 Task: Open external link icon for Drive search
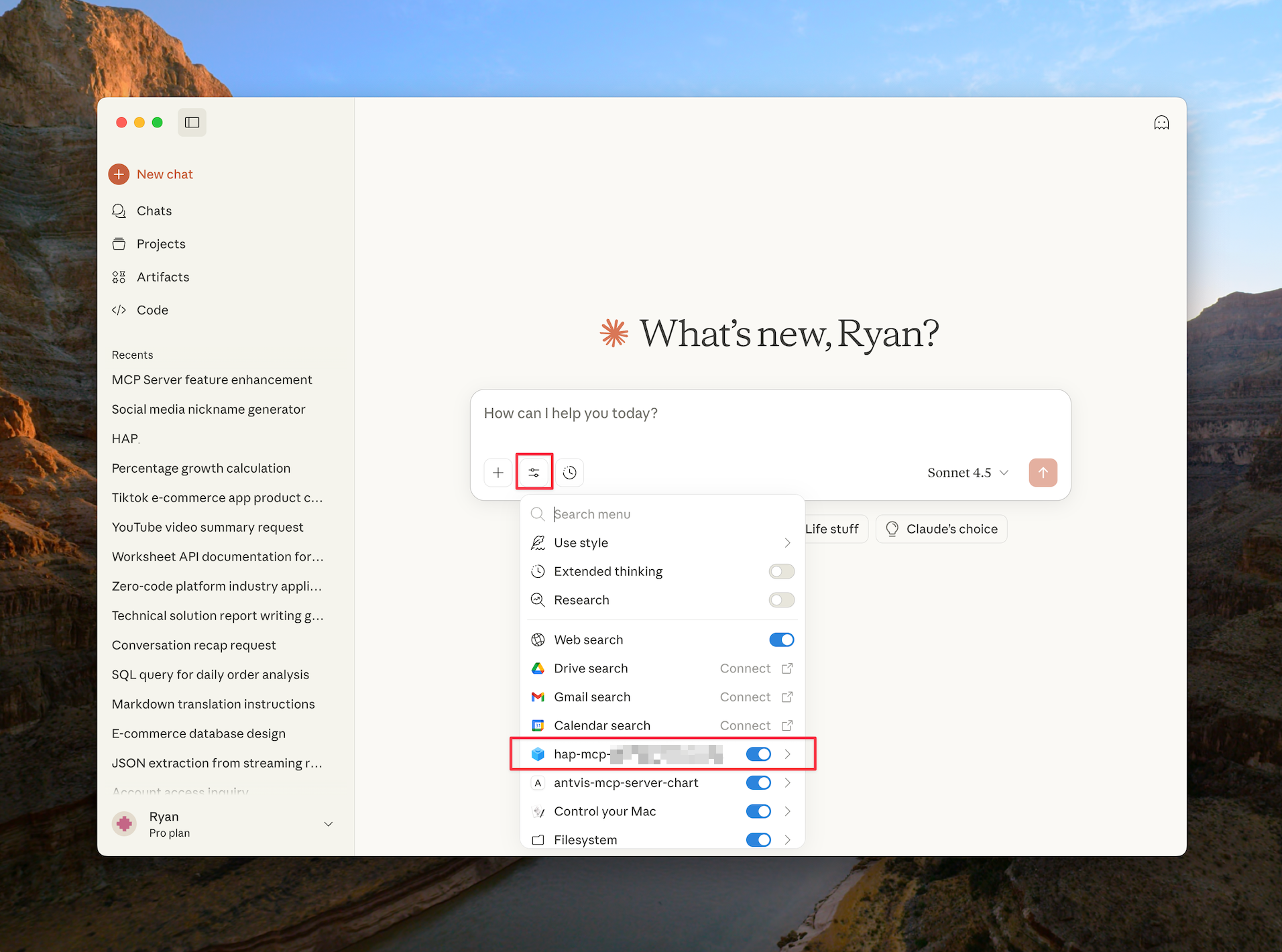[x=787, y=668]
